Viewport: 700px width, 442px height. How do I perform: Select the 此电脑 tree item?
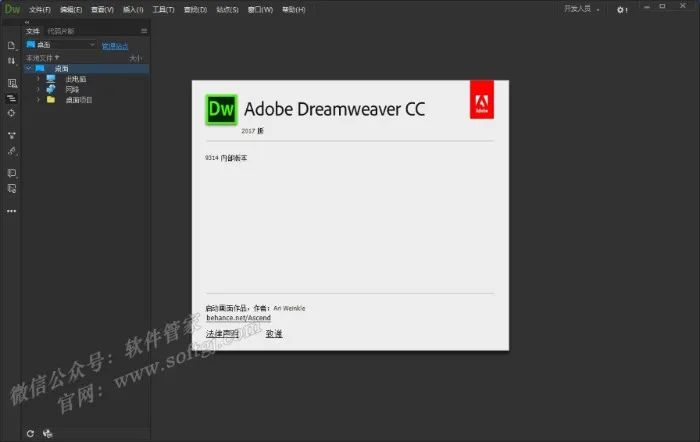75,79
